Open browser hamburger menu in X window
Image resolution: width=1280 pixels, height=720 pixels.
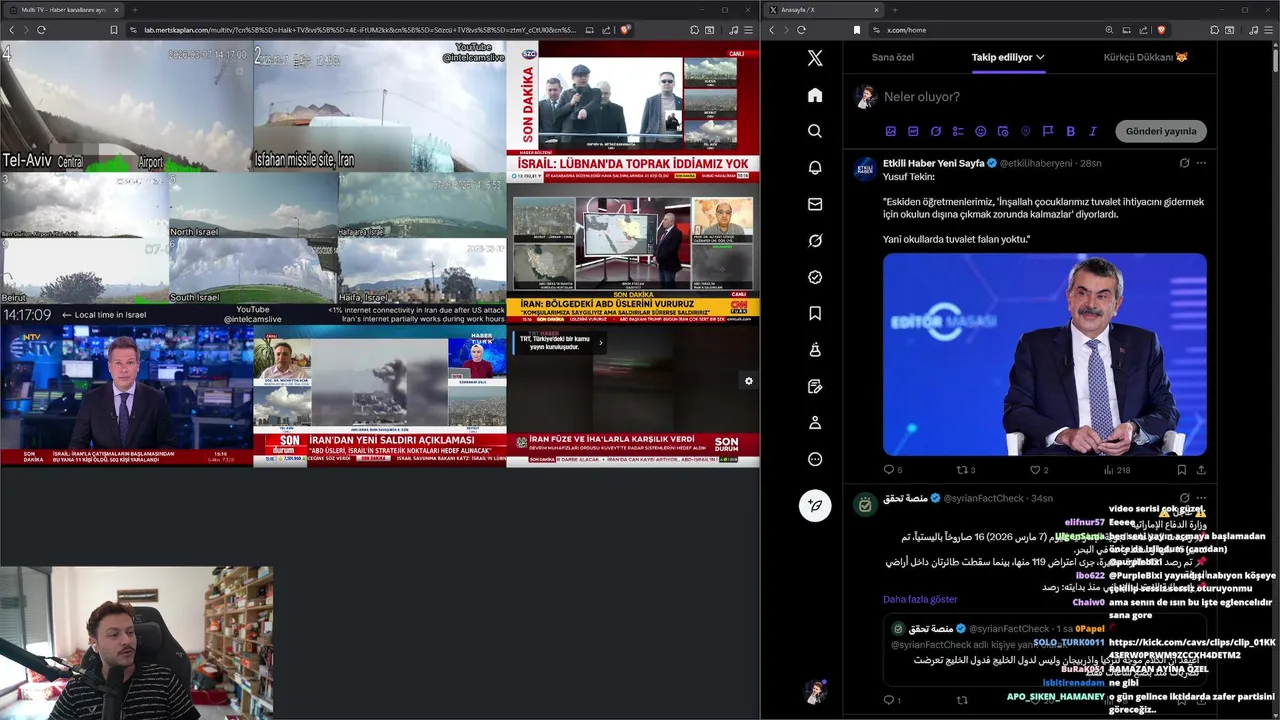(1267, 30)
